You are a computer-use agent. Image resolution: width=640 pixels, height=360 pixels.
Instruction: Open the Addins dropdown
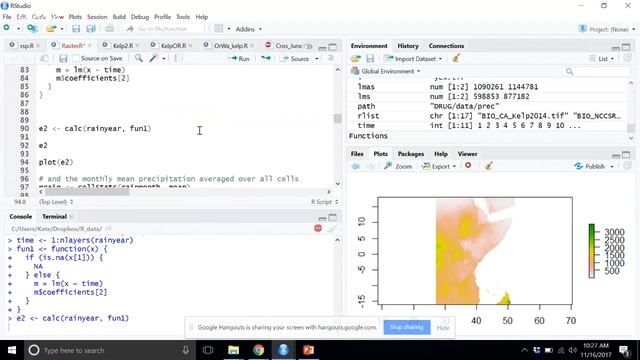tap(249, 29)
